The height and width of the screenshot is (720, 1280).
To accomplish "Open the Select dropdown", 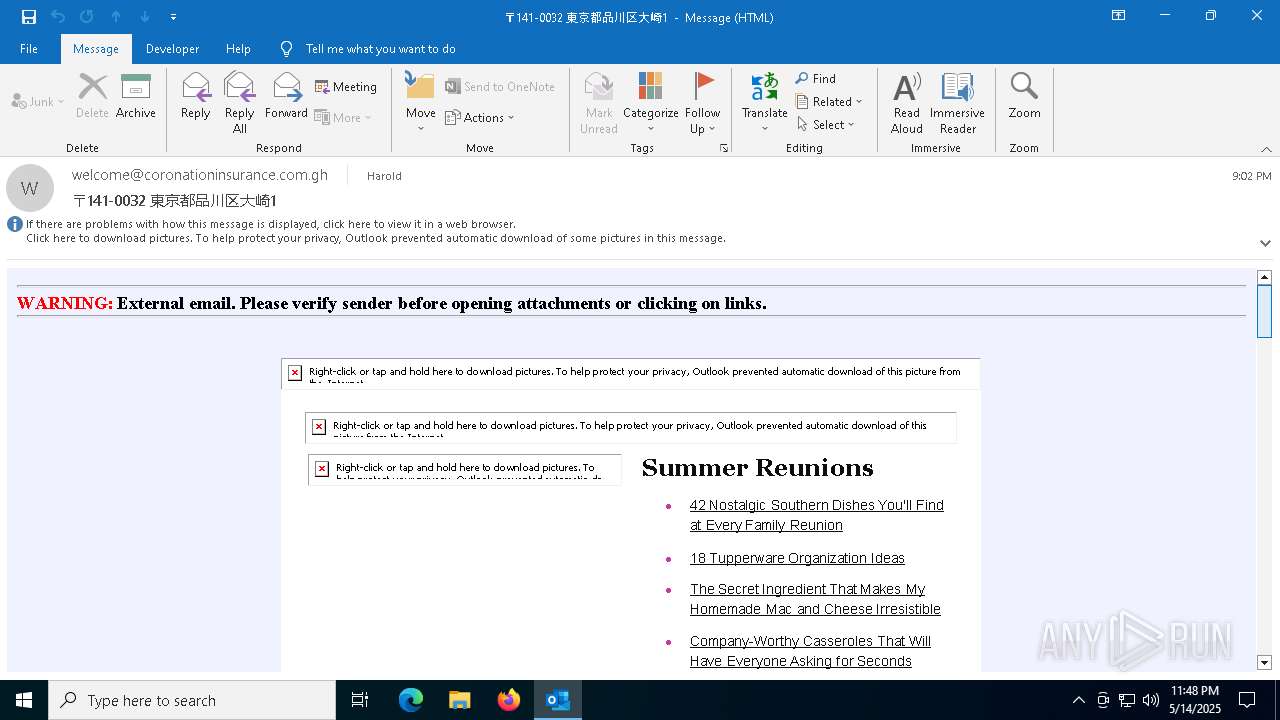I will point(826,125).
